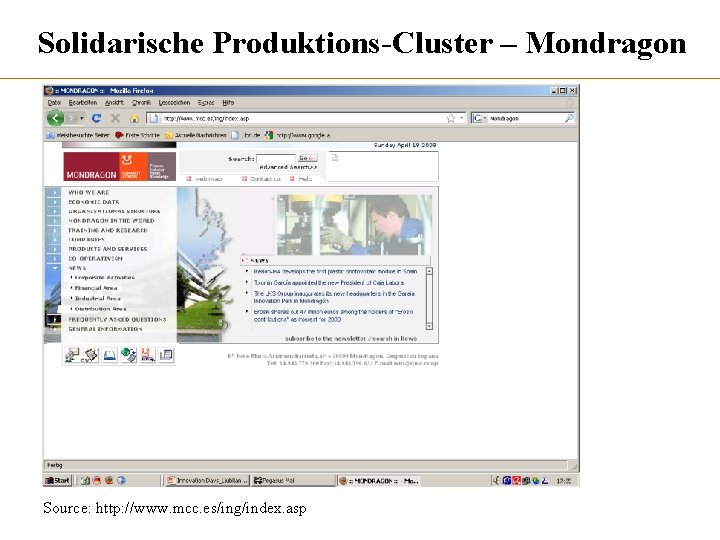Click the magnifier icon in browser search box
This screenshot has width=720, height=540.
coord(569,118)
